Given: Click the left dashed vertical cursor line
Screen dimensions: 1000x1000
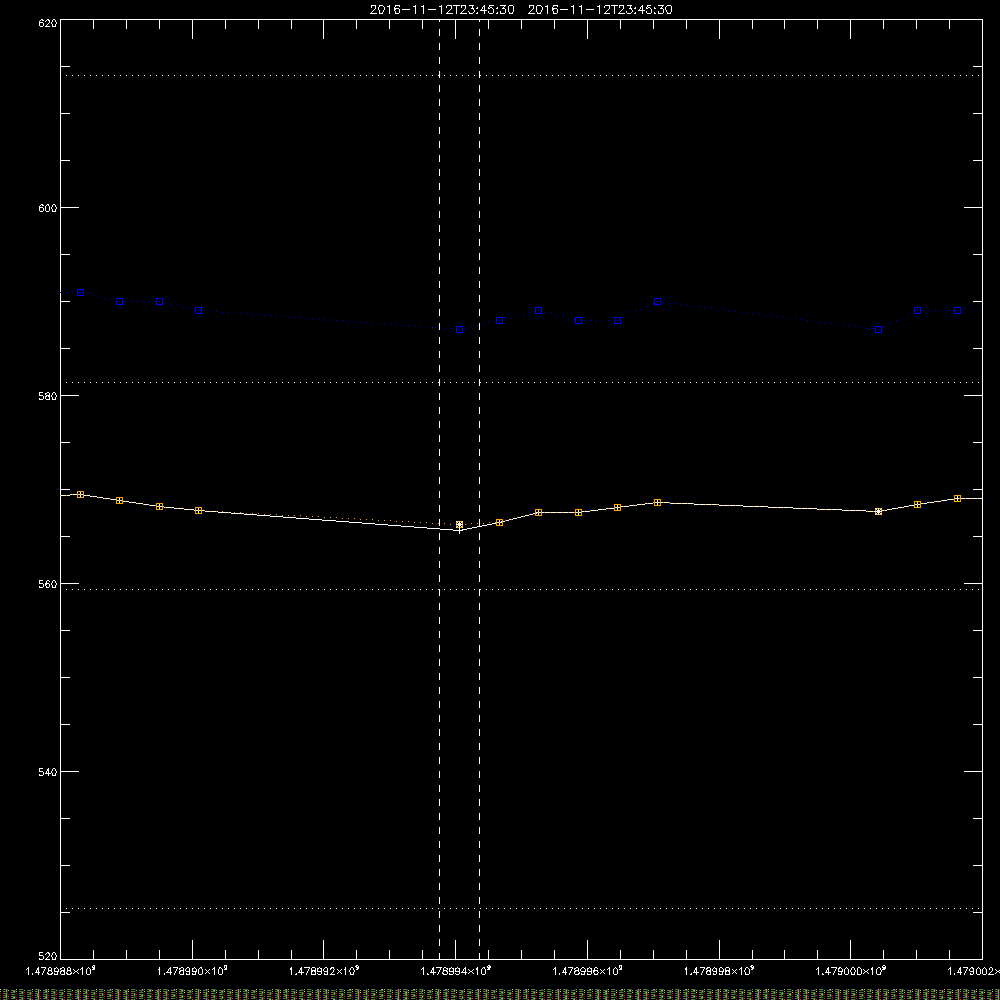Looking at the screenshot, I should click(x=439, y=488).
